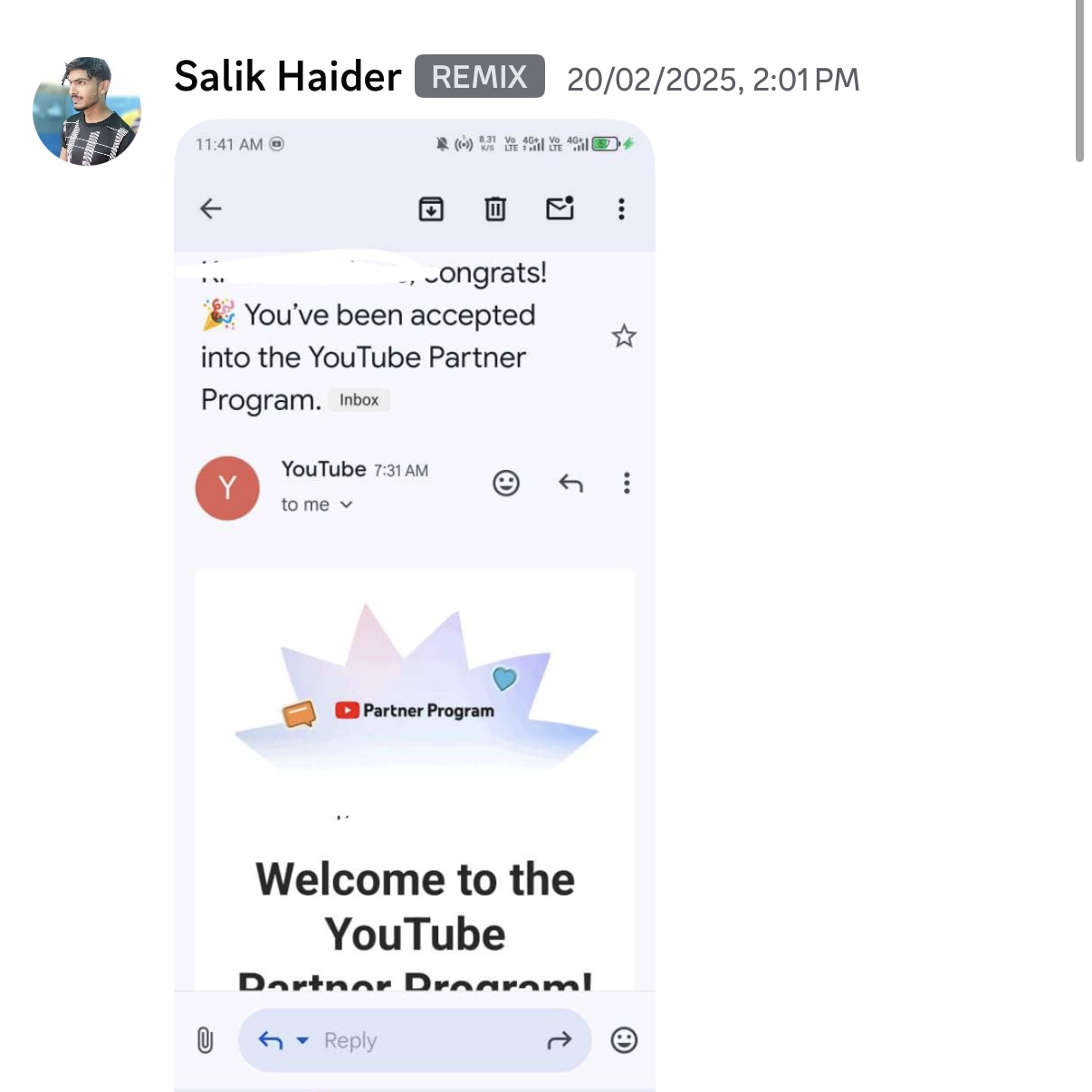The height and width of the screenshot is (1092, 1092).
Task: Add emoji reaction next to sender row
Action: [506, 484]
